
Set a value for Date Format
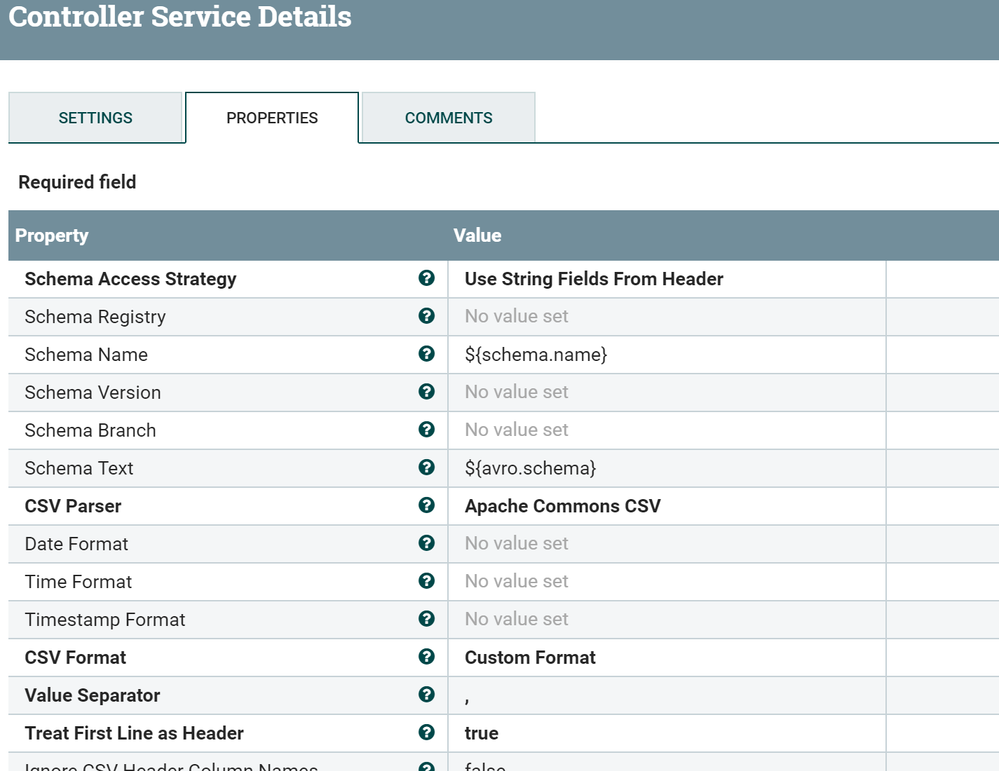pos(516,544)
